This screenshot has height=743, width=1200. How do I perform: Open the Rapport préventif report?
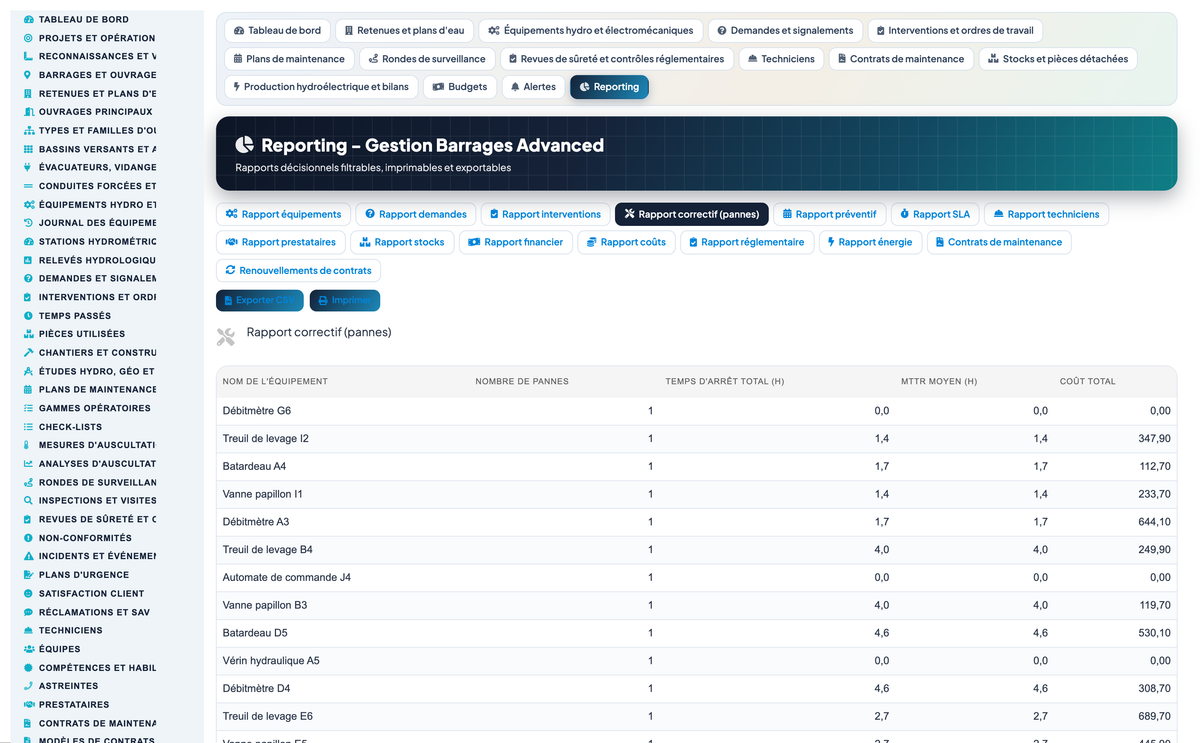[x=829, y=214]
